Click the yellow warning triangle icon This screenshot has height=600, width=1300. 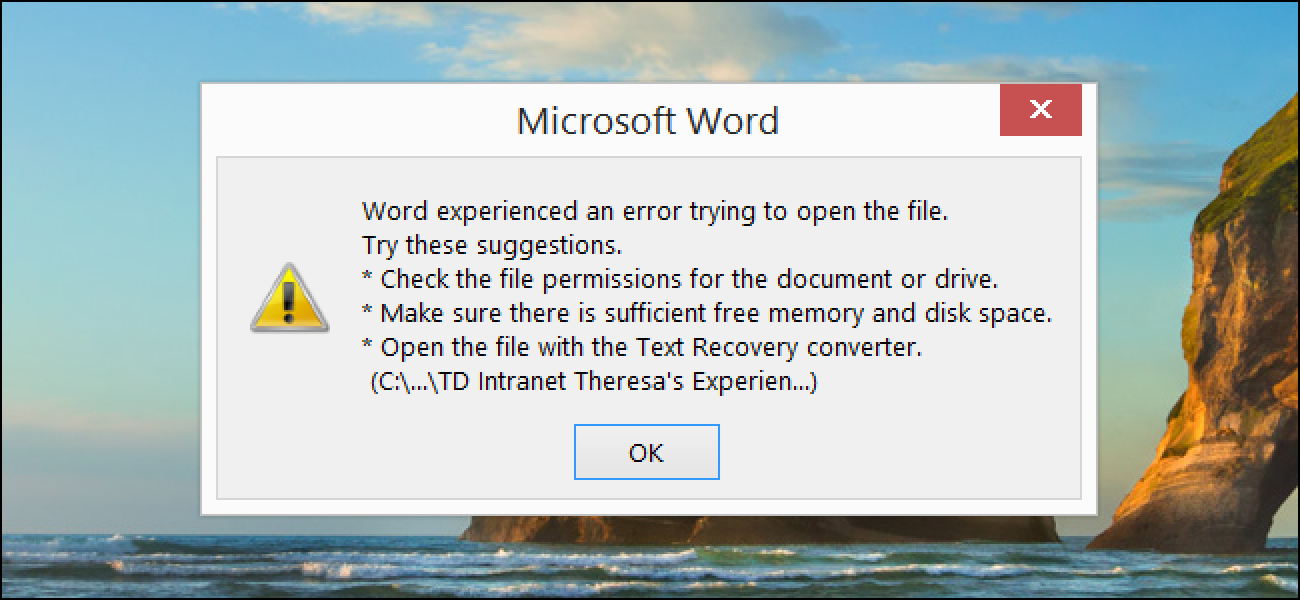tap(289, 298)
